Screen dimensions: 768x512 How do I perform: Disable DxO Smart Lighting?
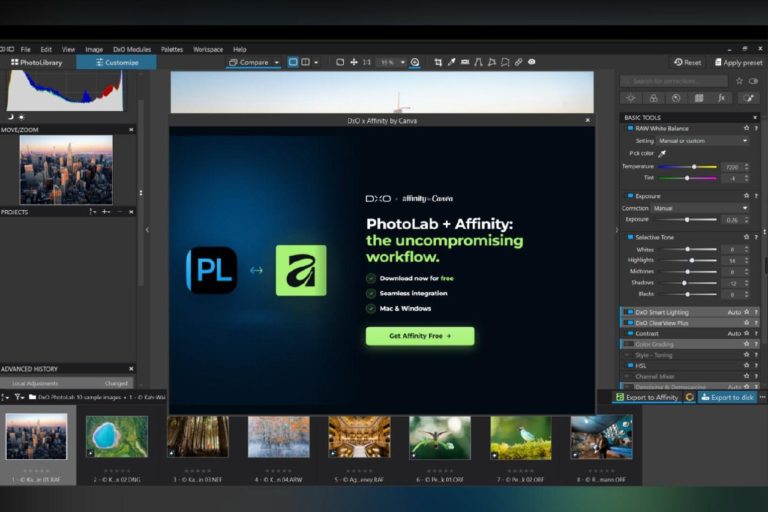tap(630, 312)
